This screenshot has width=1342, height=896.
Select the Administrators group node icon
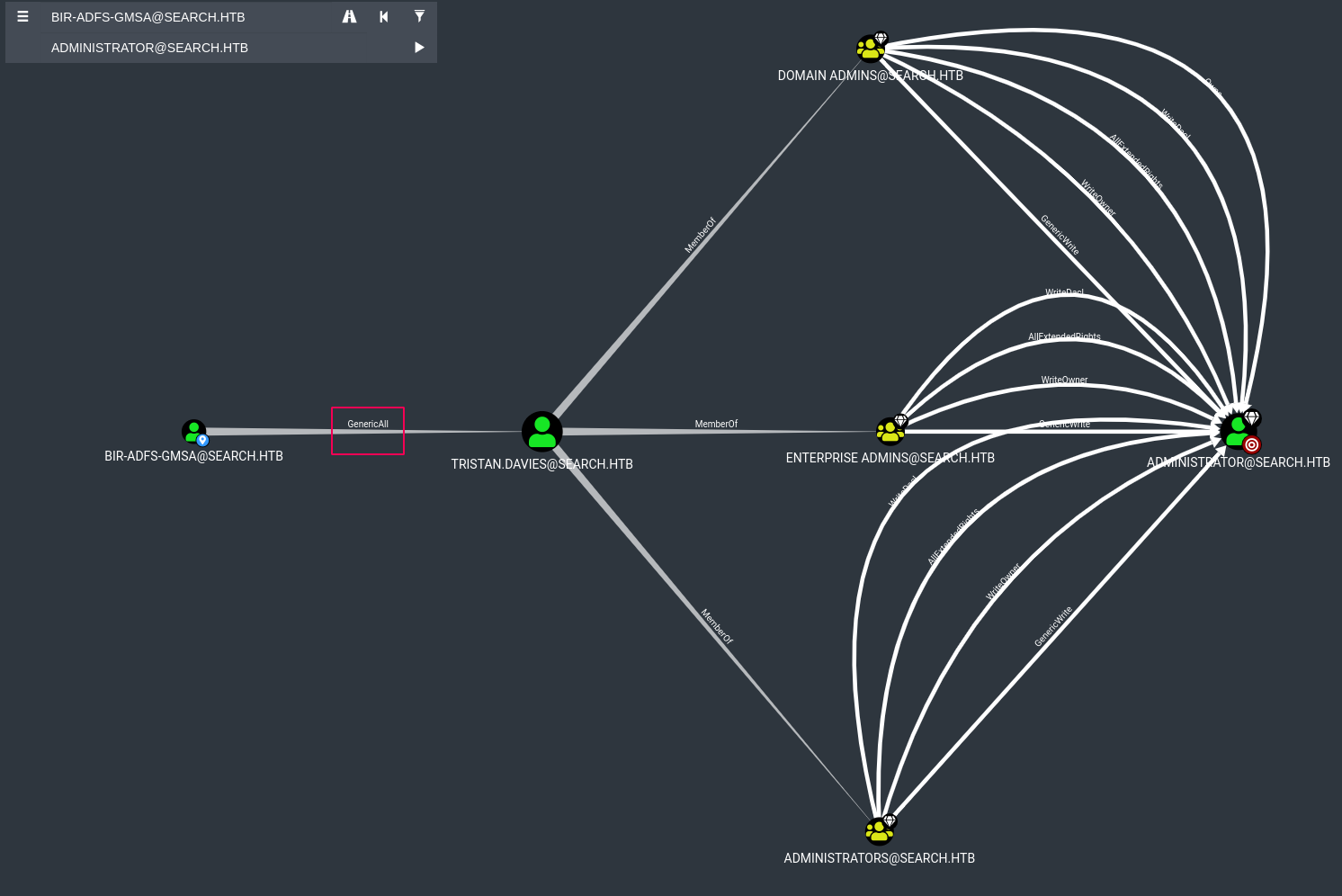tap(879, 829)
